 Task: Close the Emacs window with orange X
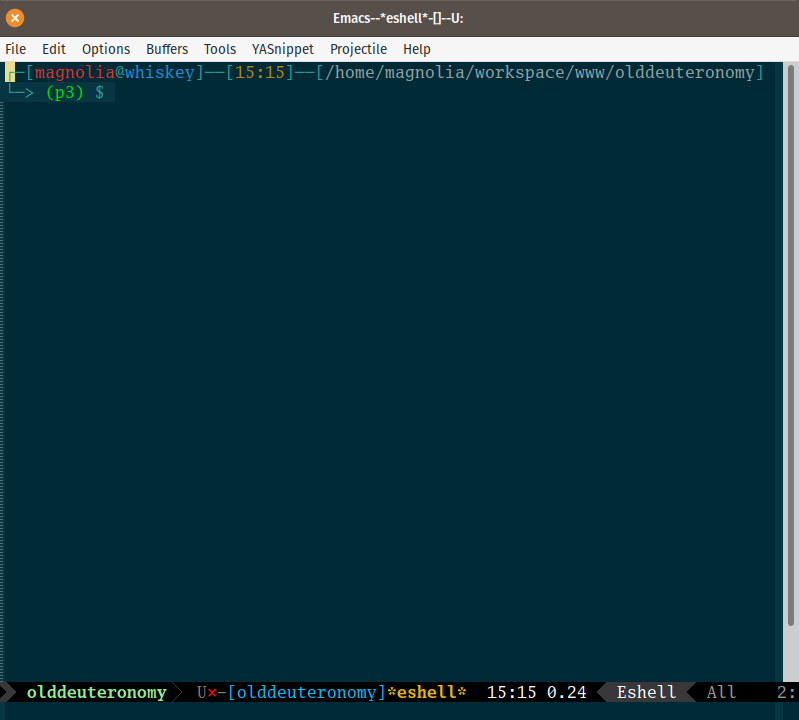click(15, 18)
